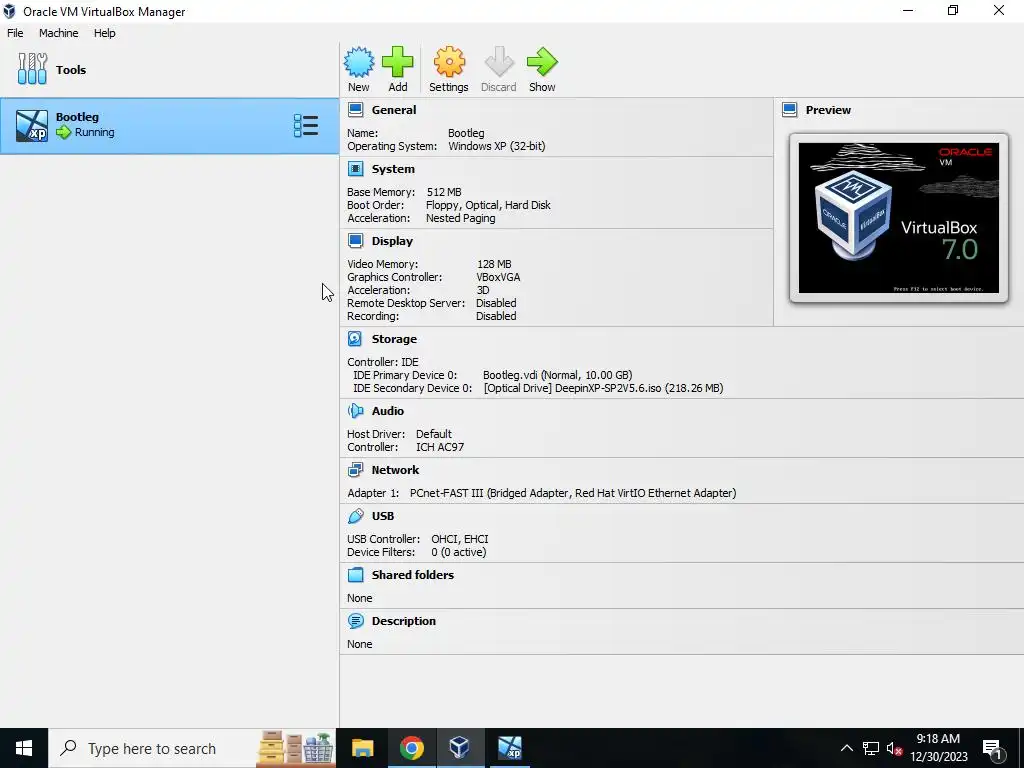Click the Running status green arrow icon
Screen dimensions: 1024x768
click(63, 133)
